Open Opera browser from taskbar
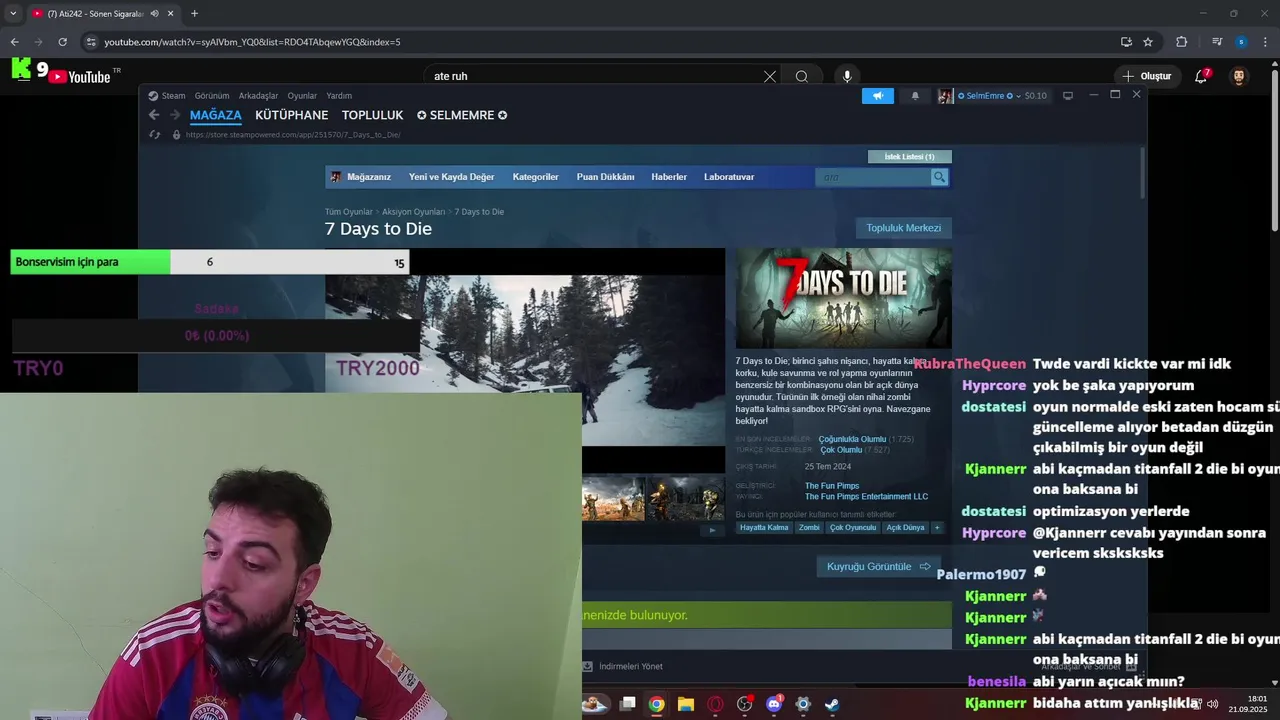The image size is (1280, 720). pyautogui.click(x=715, y=704)
